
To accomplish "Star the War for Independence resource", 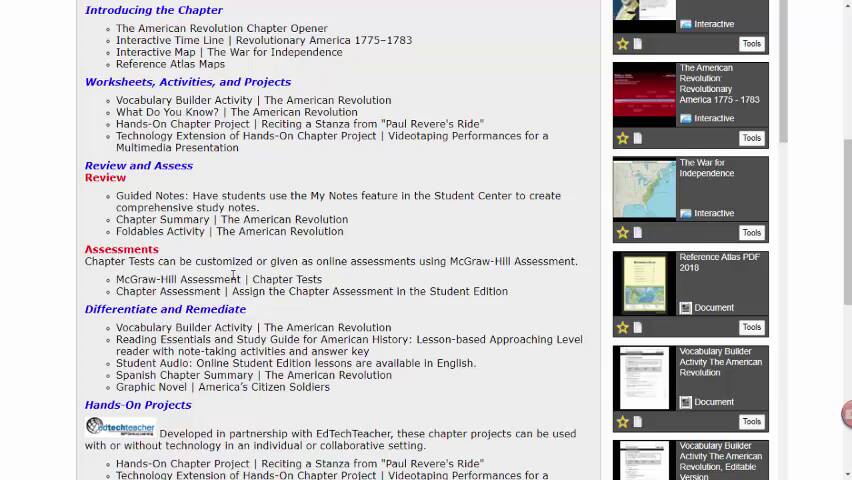I will (x=622, y=233).
